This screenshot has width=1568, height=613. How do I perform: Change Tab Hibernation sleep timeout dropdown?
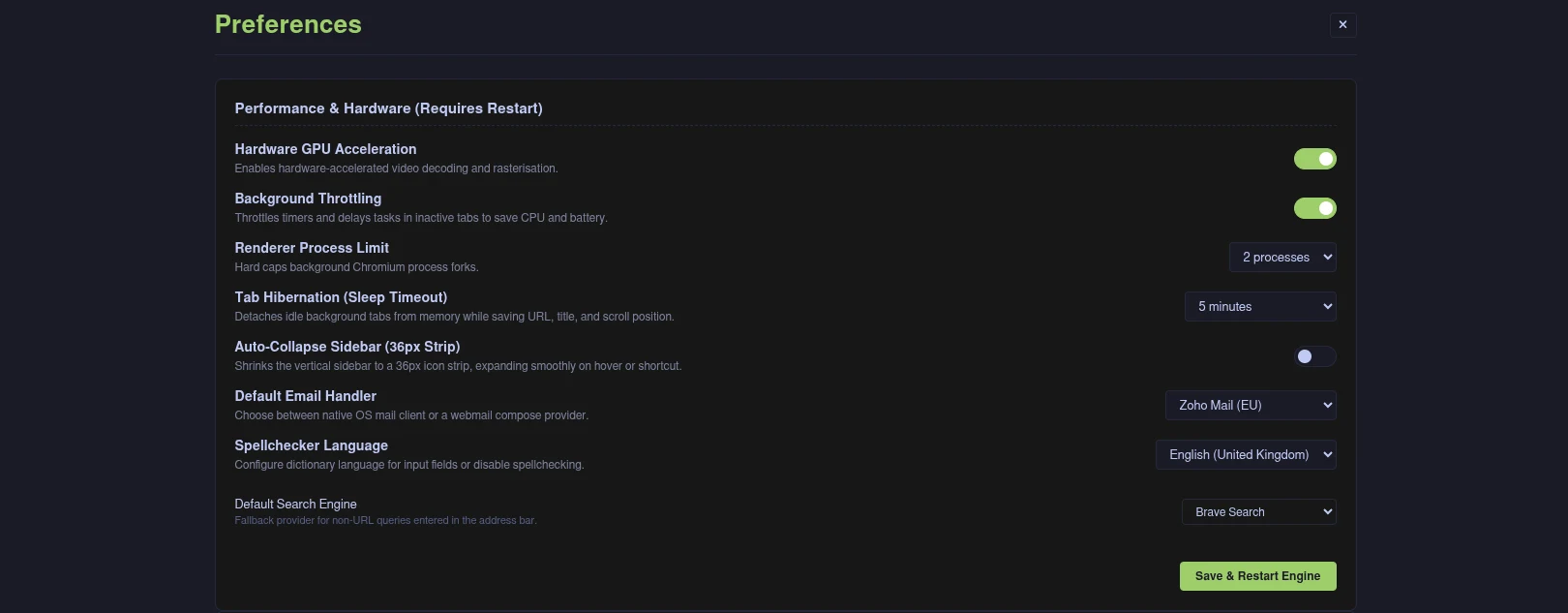pos(1260,307)
